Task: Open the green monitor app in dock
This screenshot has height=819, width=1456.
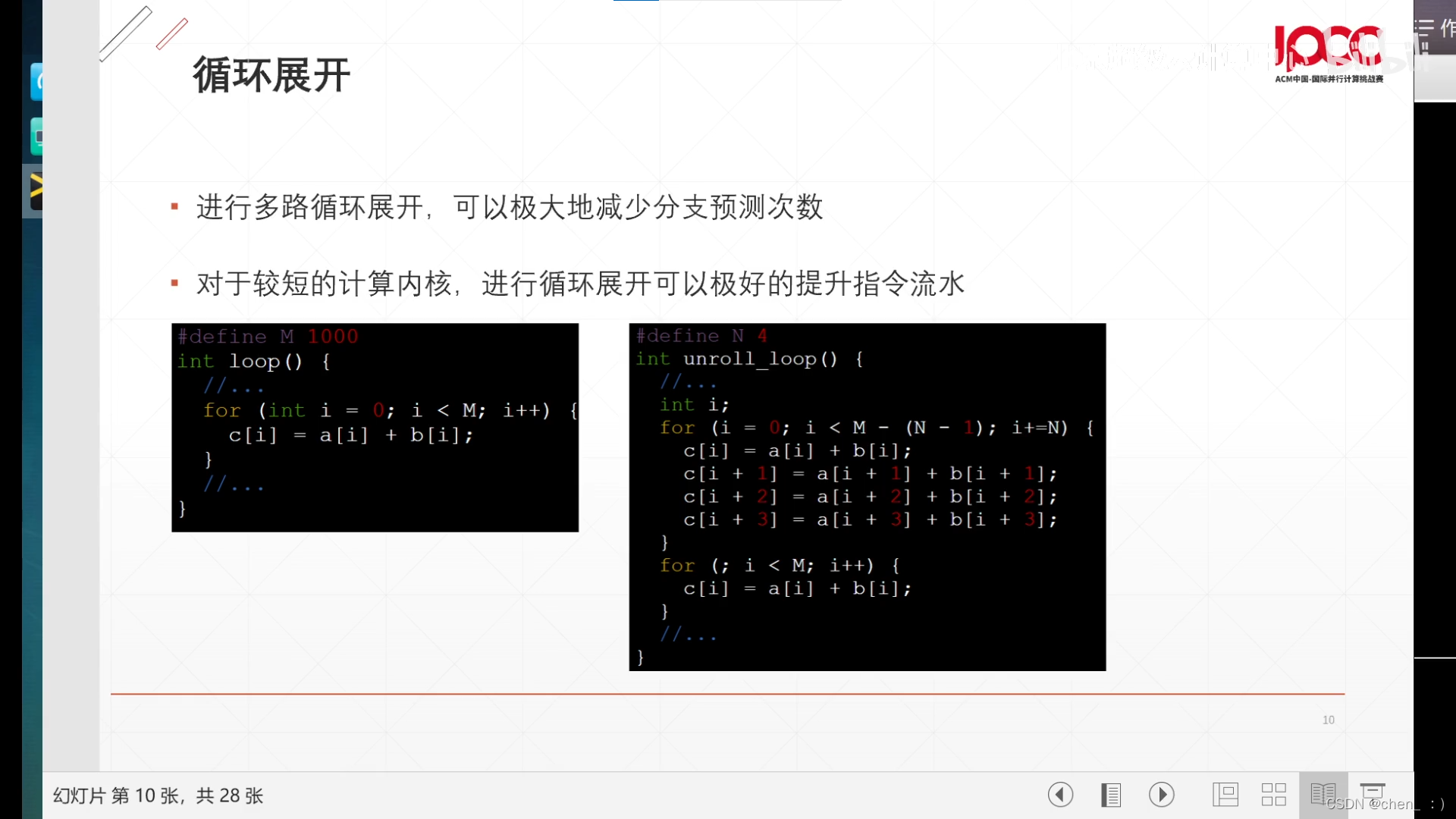Action: point(36,136)
